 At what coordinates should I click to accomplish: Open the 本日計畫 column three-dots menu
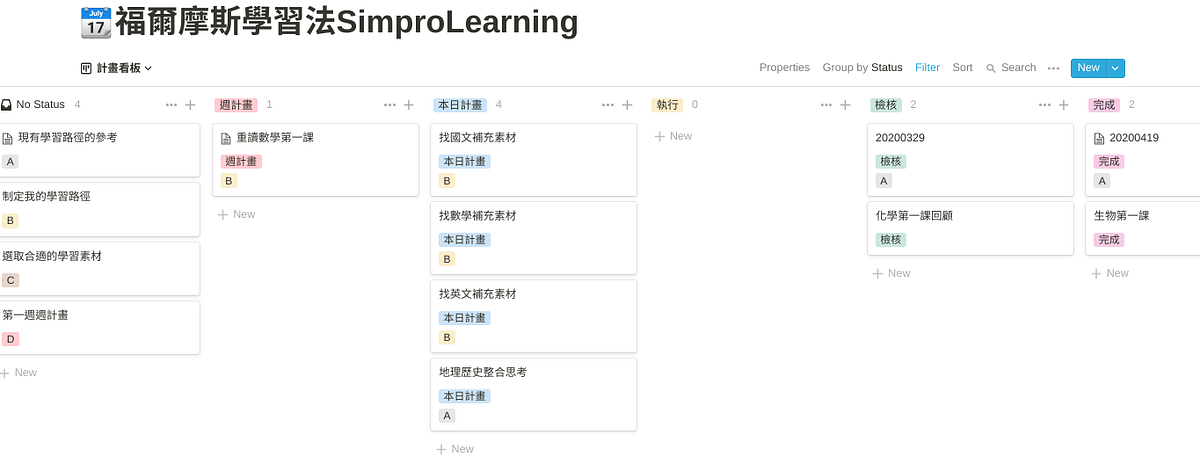point(608,105)
